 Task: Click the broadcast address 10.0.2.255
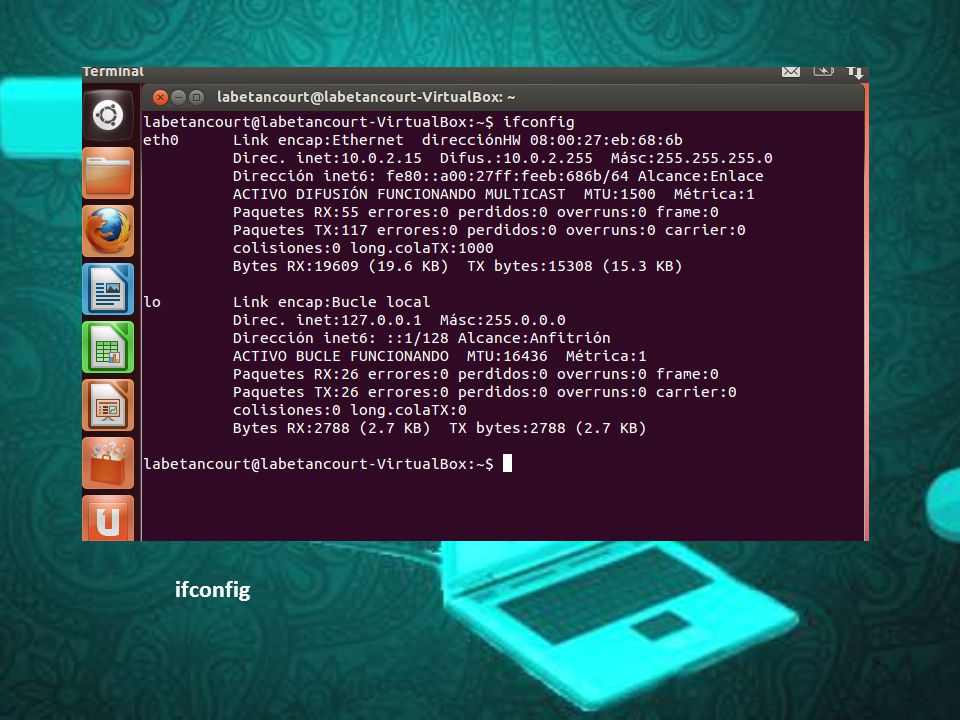point(548,158)
